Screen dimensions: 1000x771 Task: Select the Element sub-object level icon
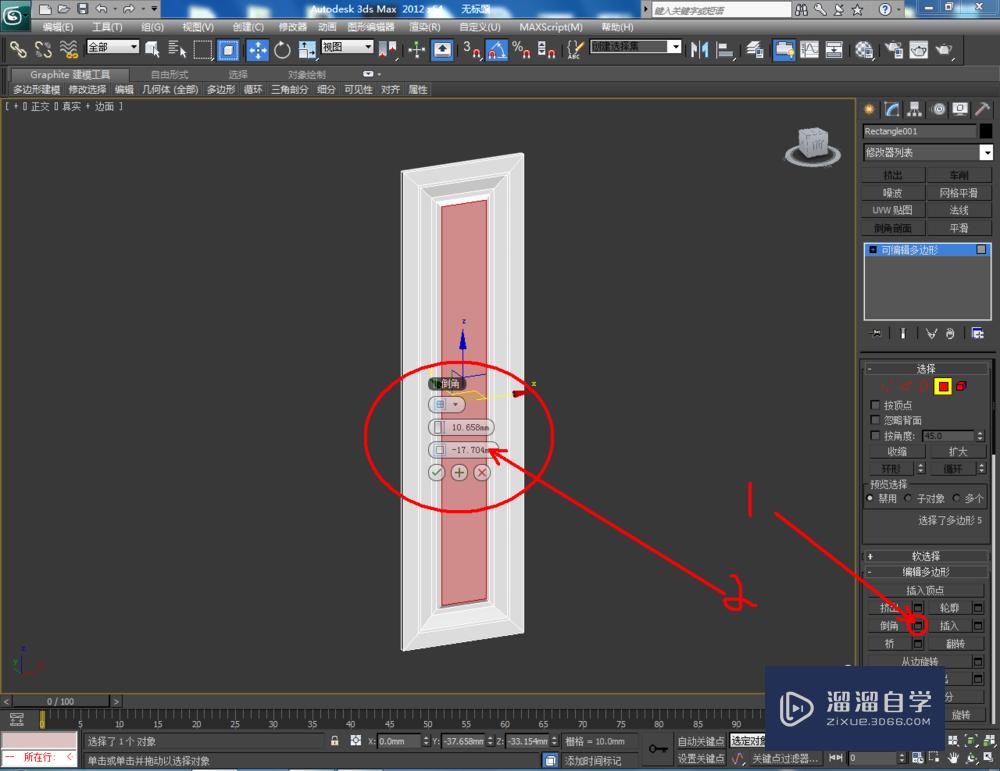click(961, 386)
